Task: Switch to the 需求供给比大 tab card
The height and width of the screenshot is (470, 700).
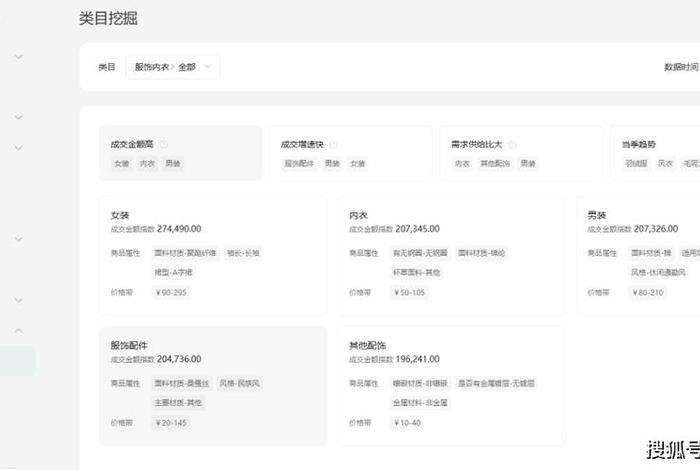Action: pyautogui.click(x=521, y=153)
